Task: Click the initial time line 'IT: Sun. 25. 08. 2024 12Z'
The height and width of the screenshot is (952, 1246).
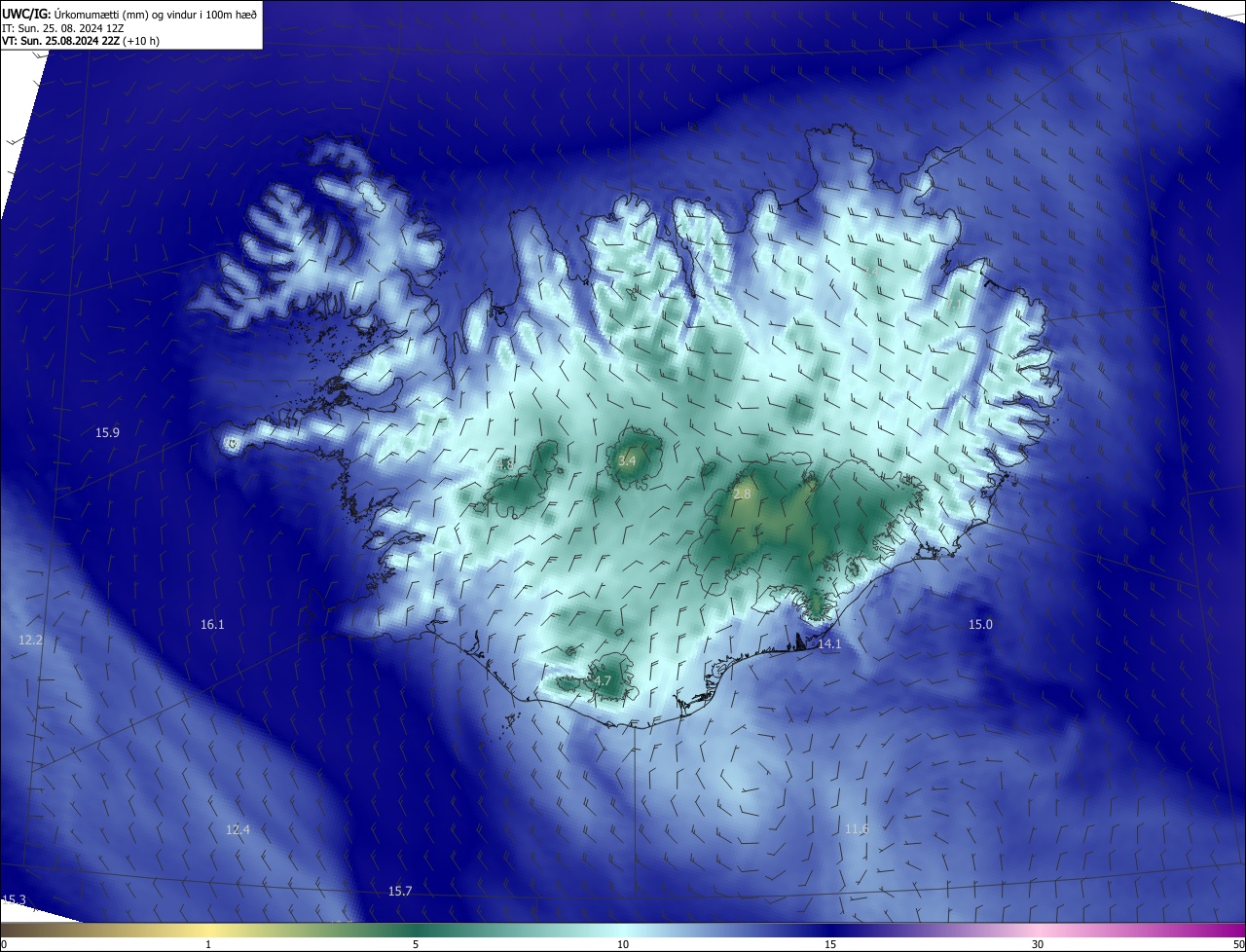Action: [63, 28]
